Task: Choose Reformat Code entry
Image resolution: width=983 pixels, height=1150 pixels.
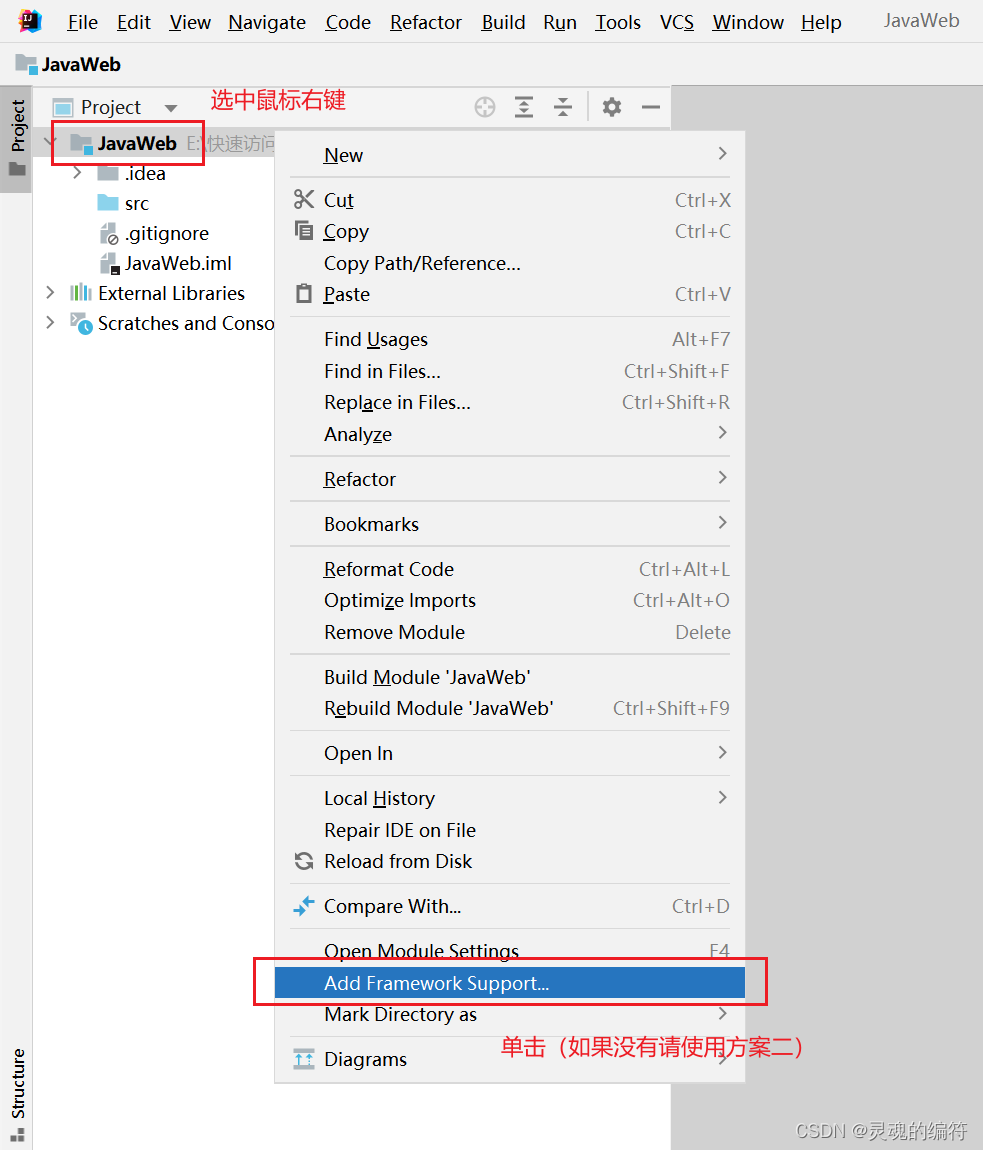Action: pos(510,569)
